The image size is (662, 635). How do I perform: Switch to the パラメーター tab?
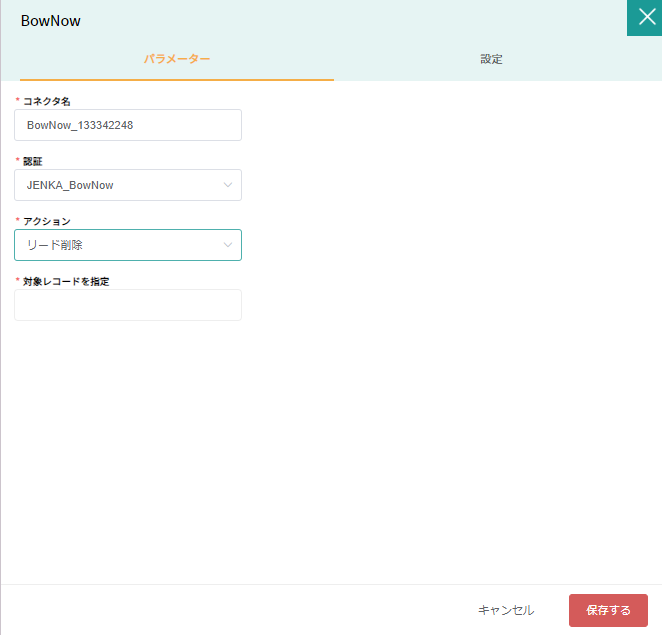pos(177,59)
